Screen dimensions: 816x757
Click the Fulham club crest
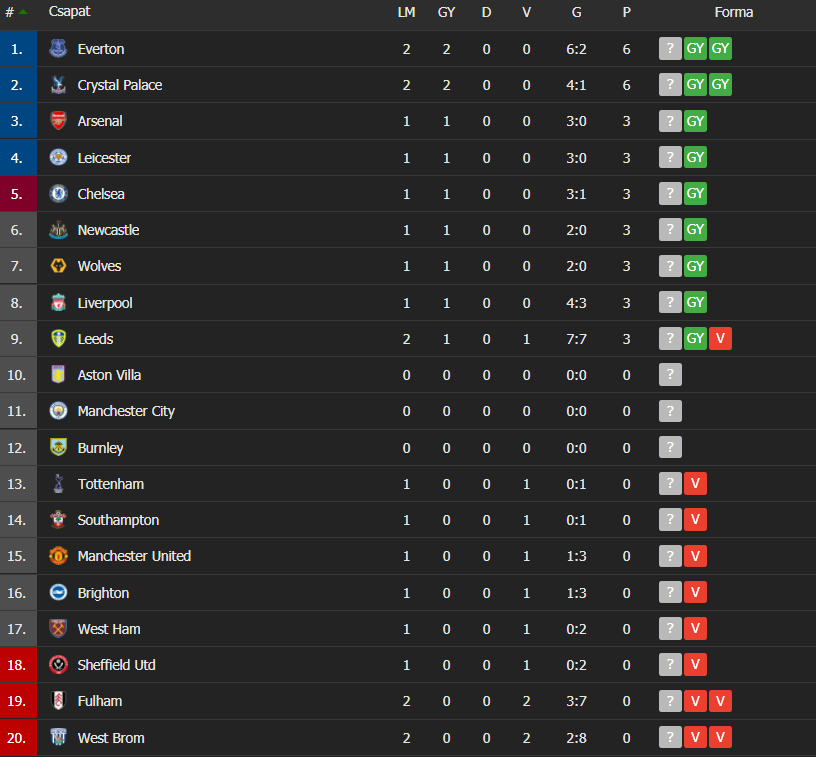[x=58, y=701]
